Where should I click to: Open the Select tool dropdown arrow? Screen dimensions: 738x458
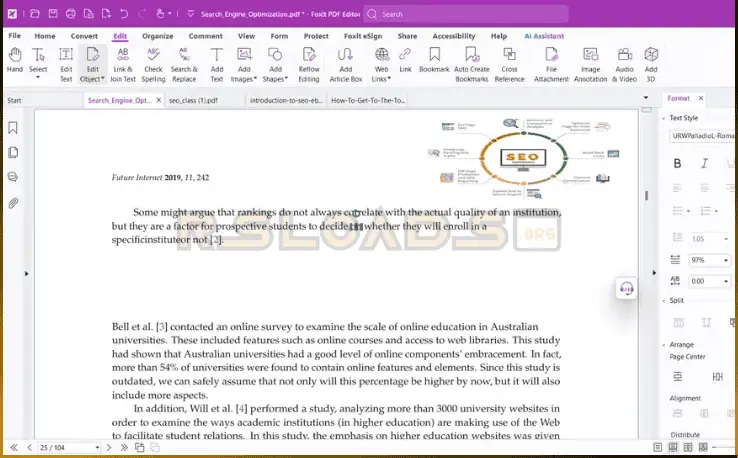[x=38, y=78]
